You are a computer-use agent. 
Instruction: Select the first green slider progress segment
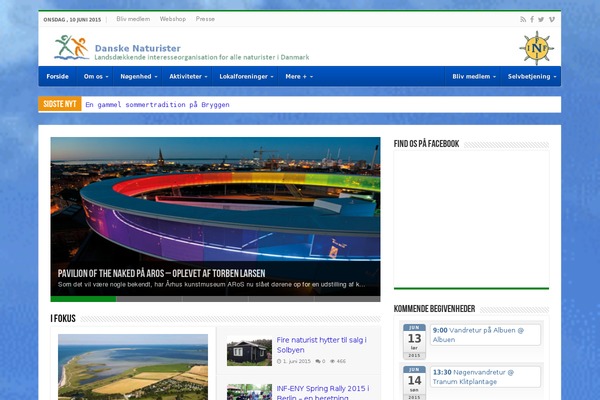pos(83,299)
